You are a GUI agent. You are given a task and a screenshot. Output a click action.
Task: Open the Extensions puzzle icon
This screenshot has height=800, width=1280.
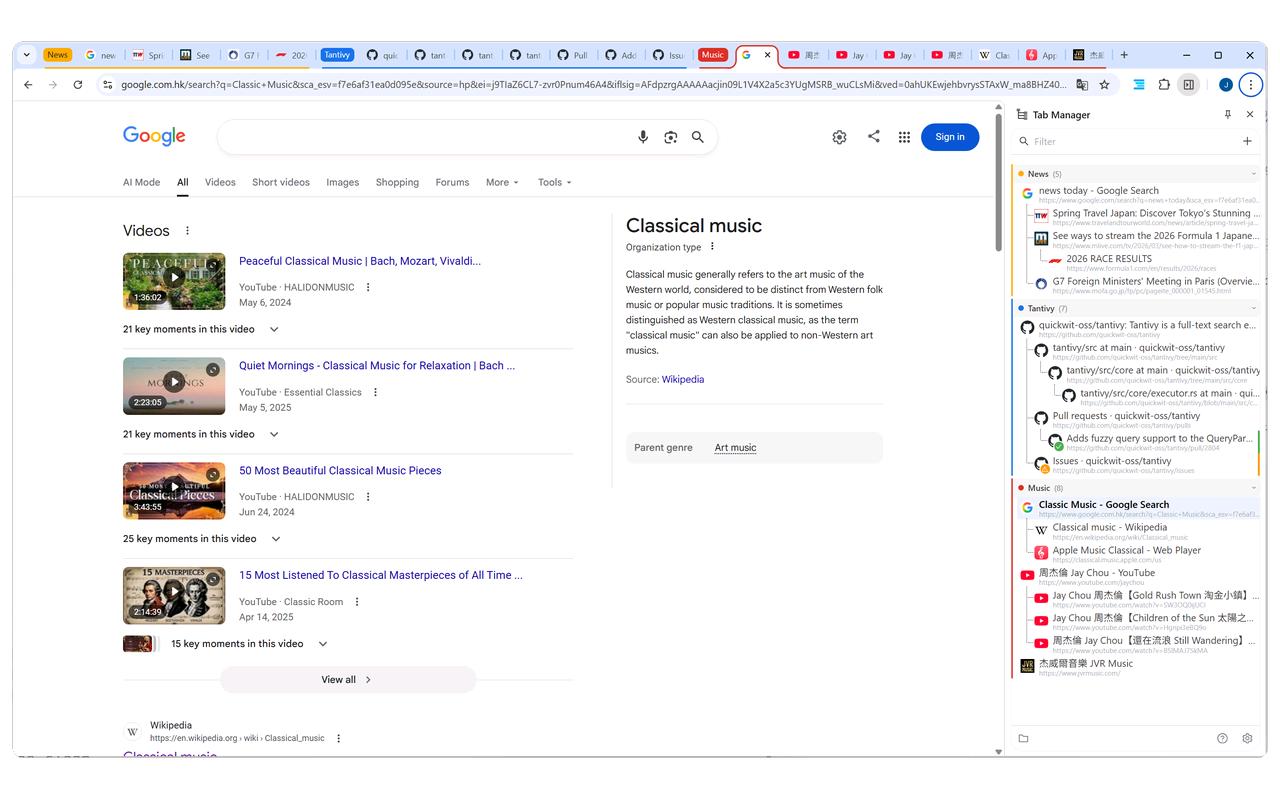1164,85
